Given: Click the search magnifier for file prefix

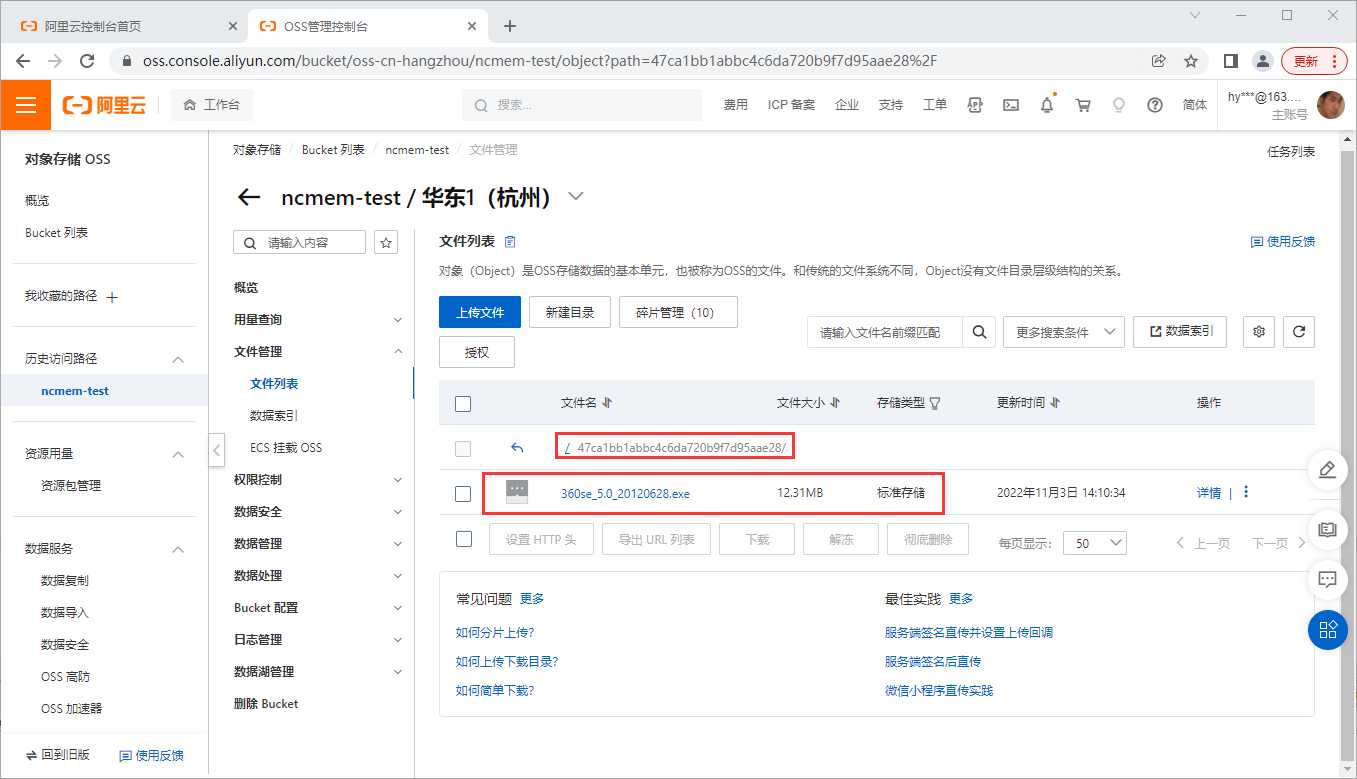Looking at the screenshot, I should pos(979,332).
